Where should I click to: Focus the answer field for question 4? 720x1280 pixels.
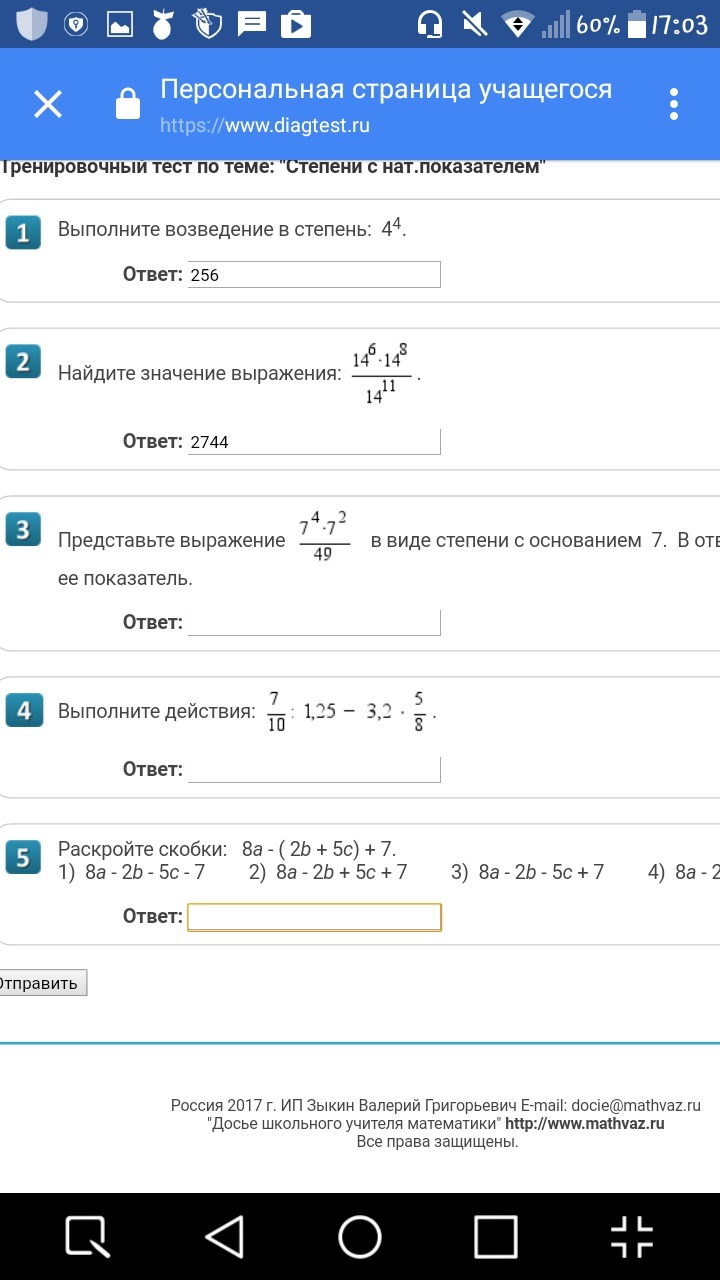click(x=314, y=770)
